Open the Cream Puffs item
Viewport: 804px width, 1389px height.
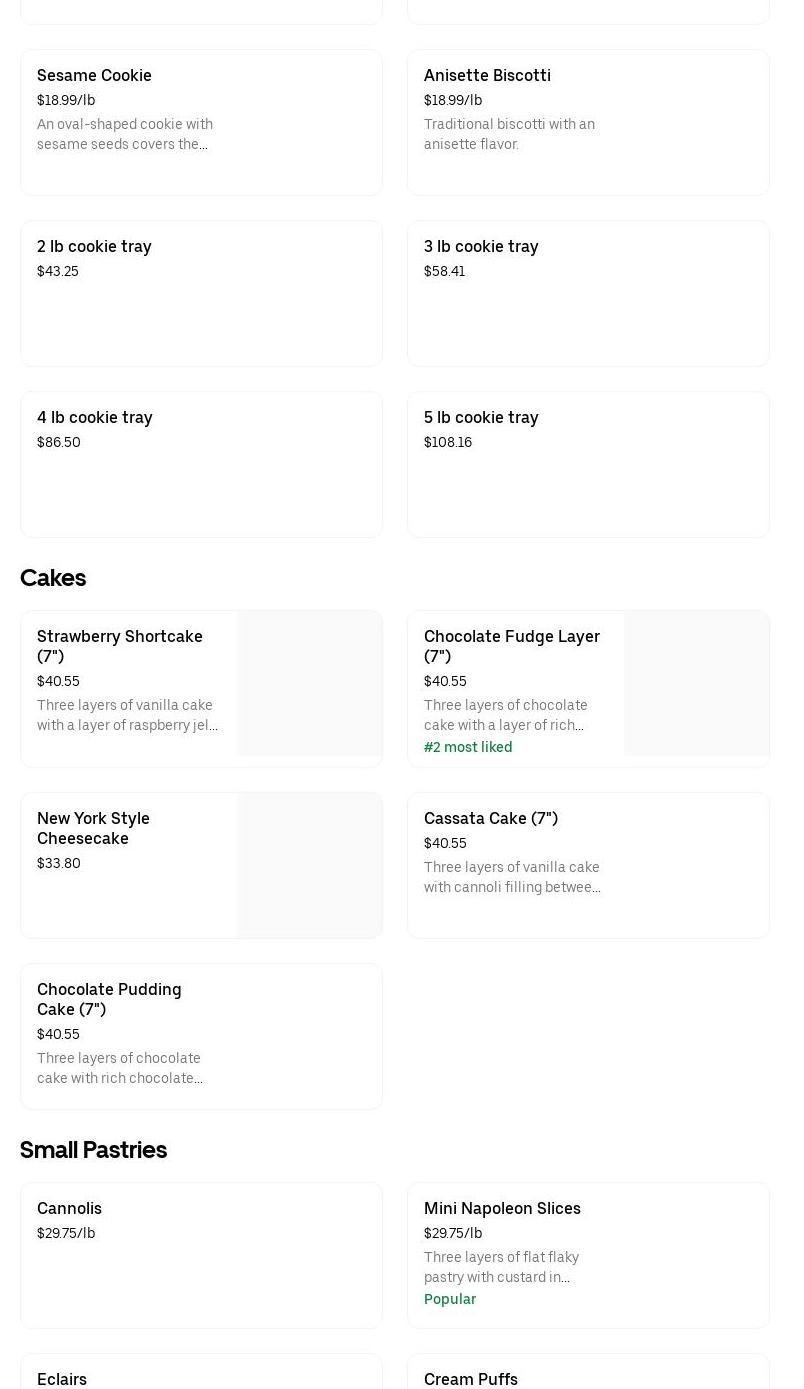(x=471, y=1379)
